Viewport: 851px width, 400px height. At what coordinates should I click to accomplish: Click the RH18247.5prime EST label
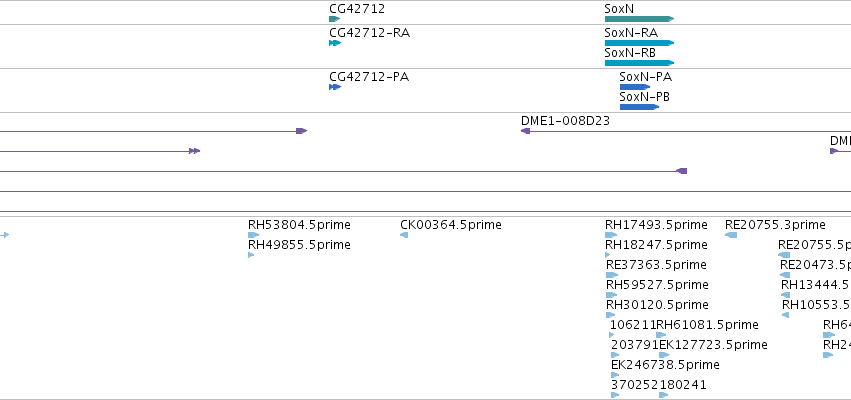pyautogui.click(x=656, y=245)
